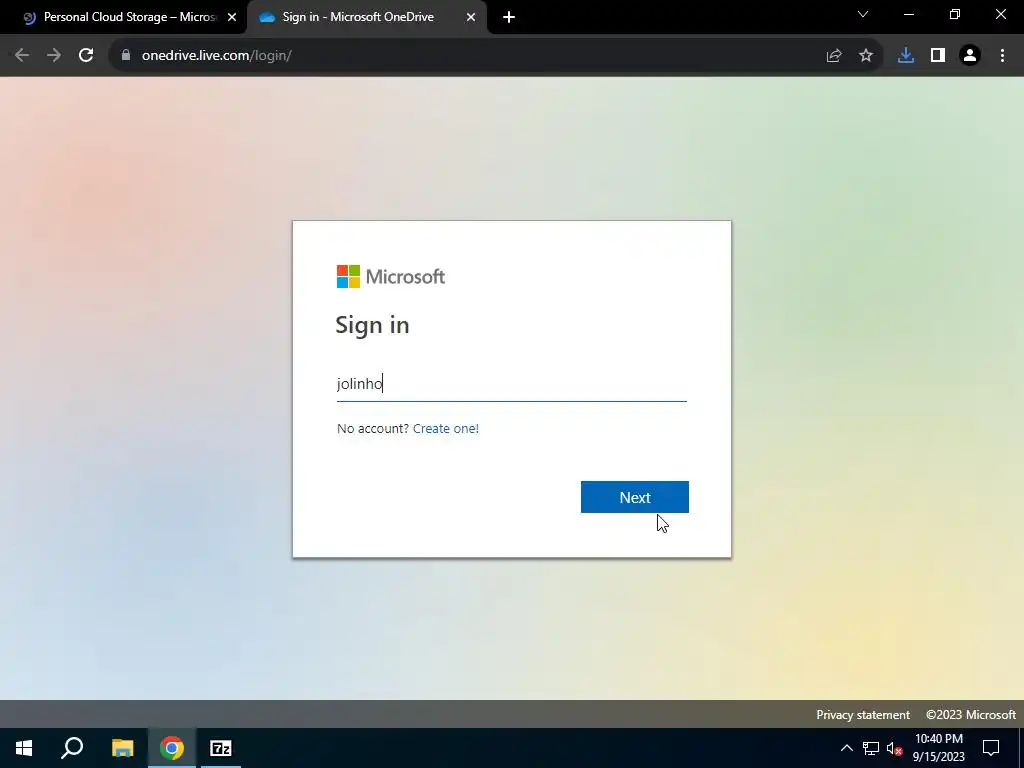1024x768 pixels.
Task: Click the Next button
Action: (x=635, y=497)
